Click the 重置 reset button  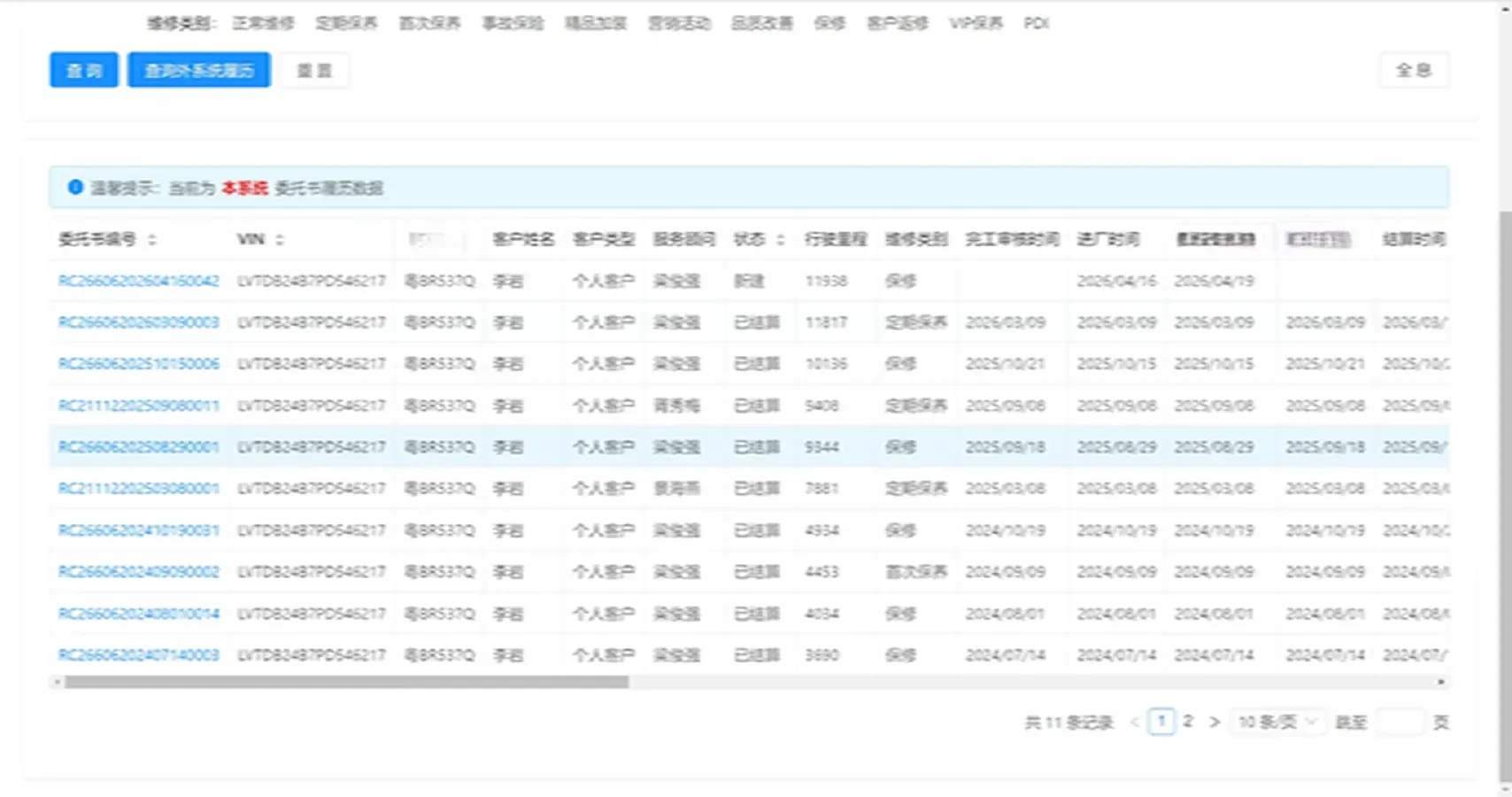[314, 69]
